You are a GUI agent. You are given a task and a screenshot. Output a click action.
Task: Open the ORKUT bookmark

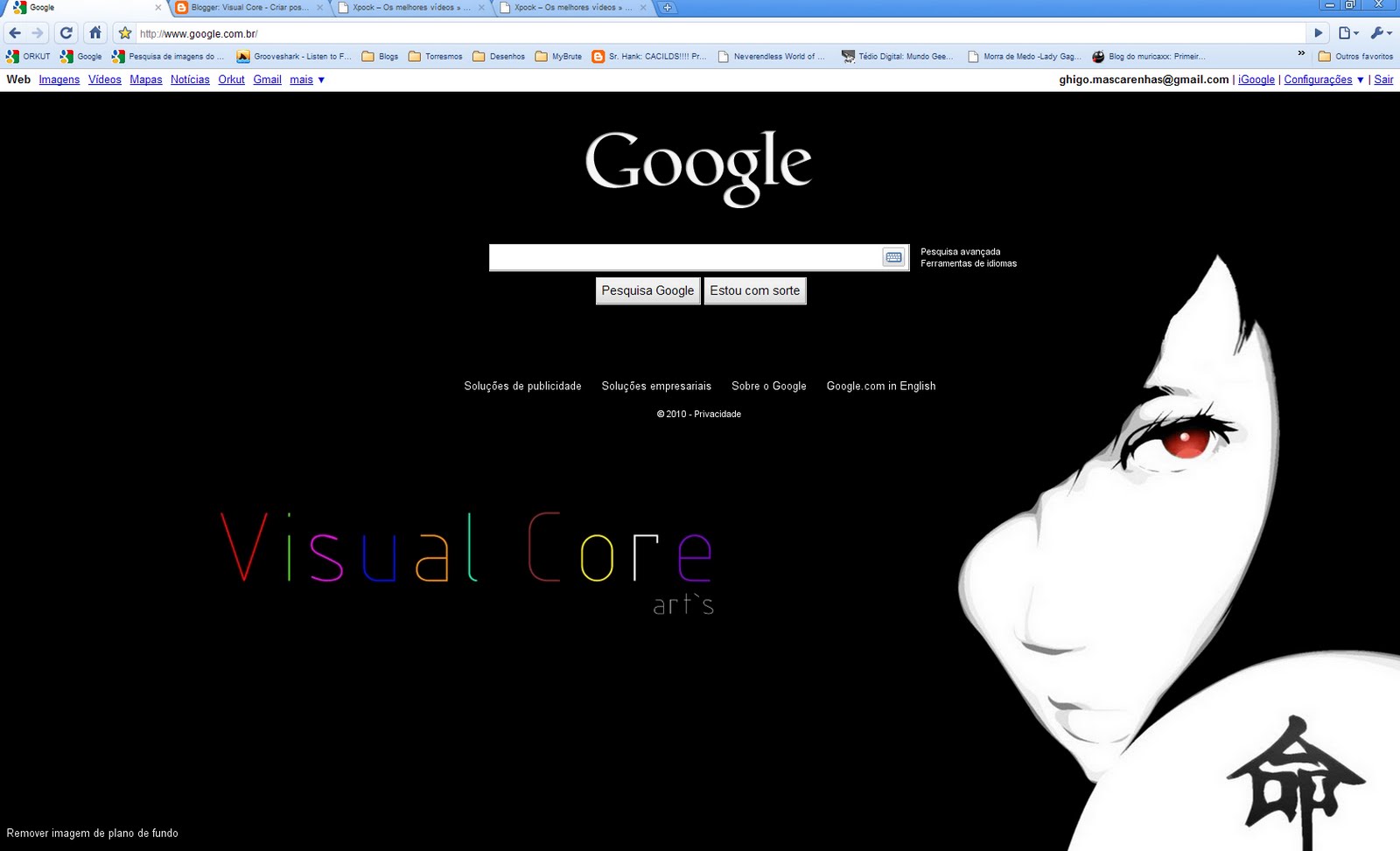point(26,56)
